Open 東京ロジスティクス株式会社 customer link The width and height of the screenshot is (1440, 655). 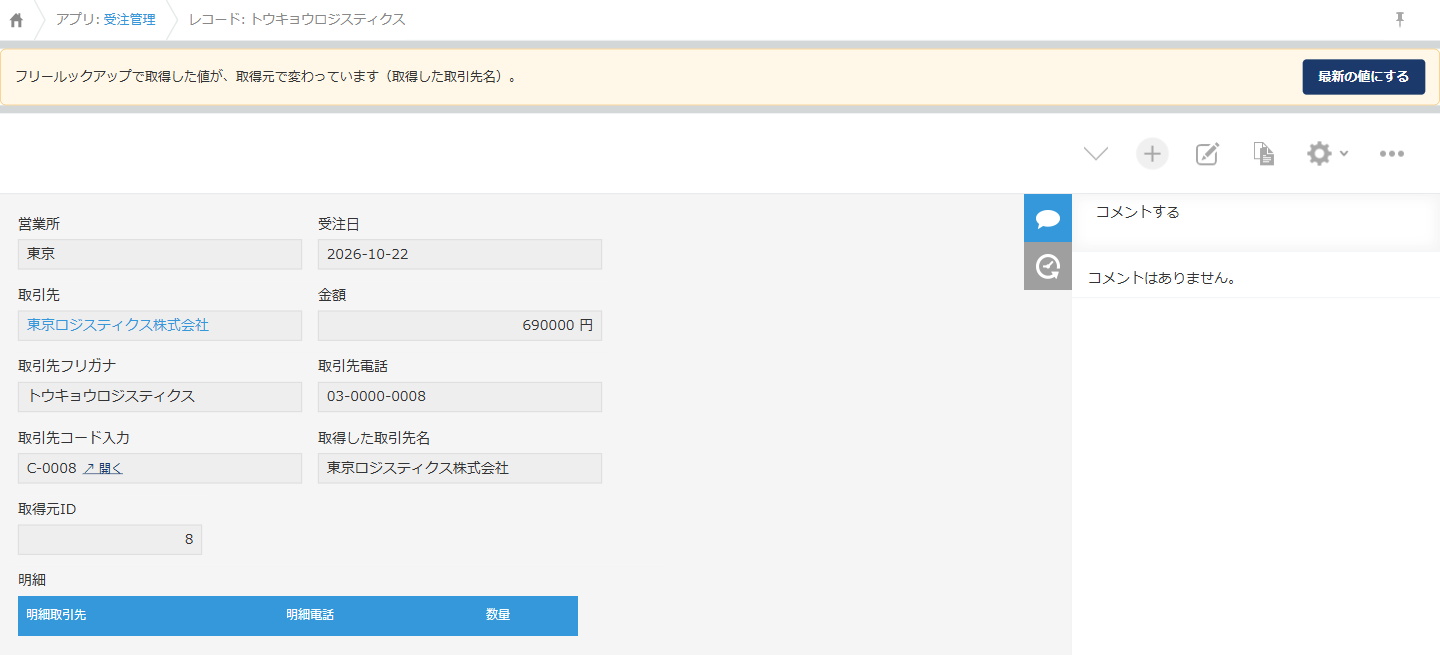[x=118, y=325]
